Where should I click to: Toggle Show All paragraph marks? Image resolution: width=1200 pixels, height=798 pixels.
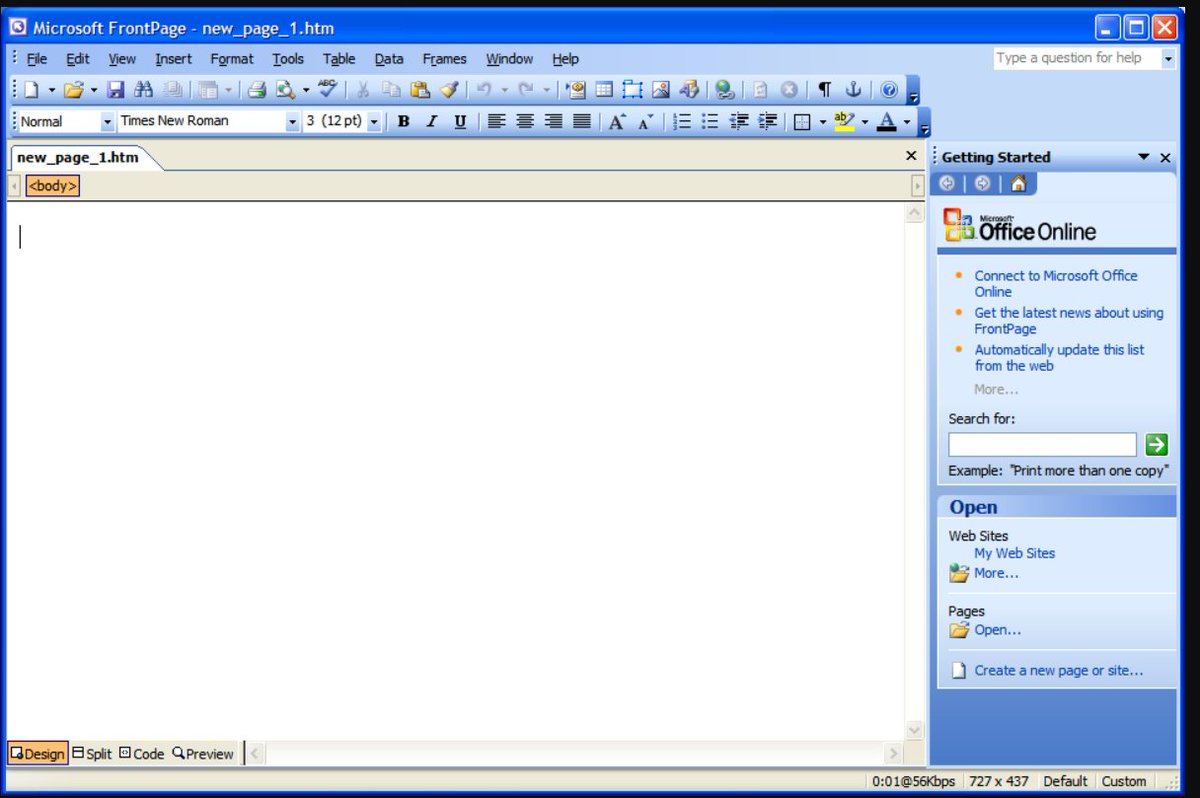[x=824, y=90]
